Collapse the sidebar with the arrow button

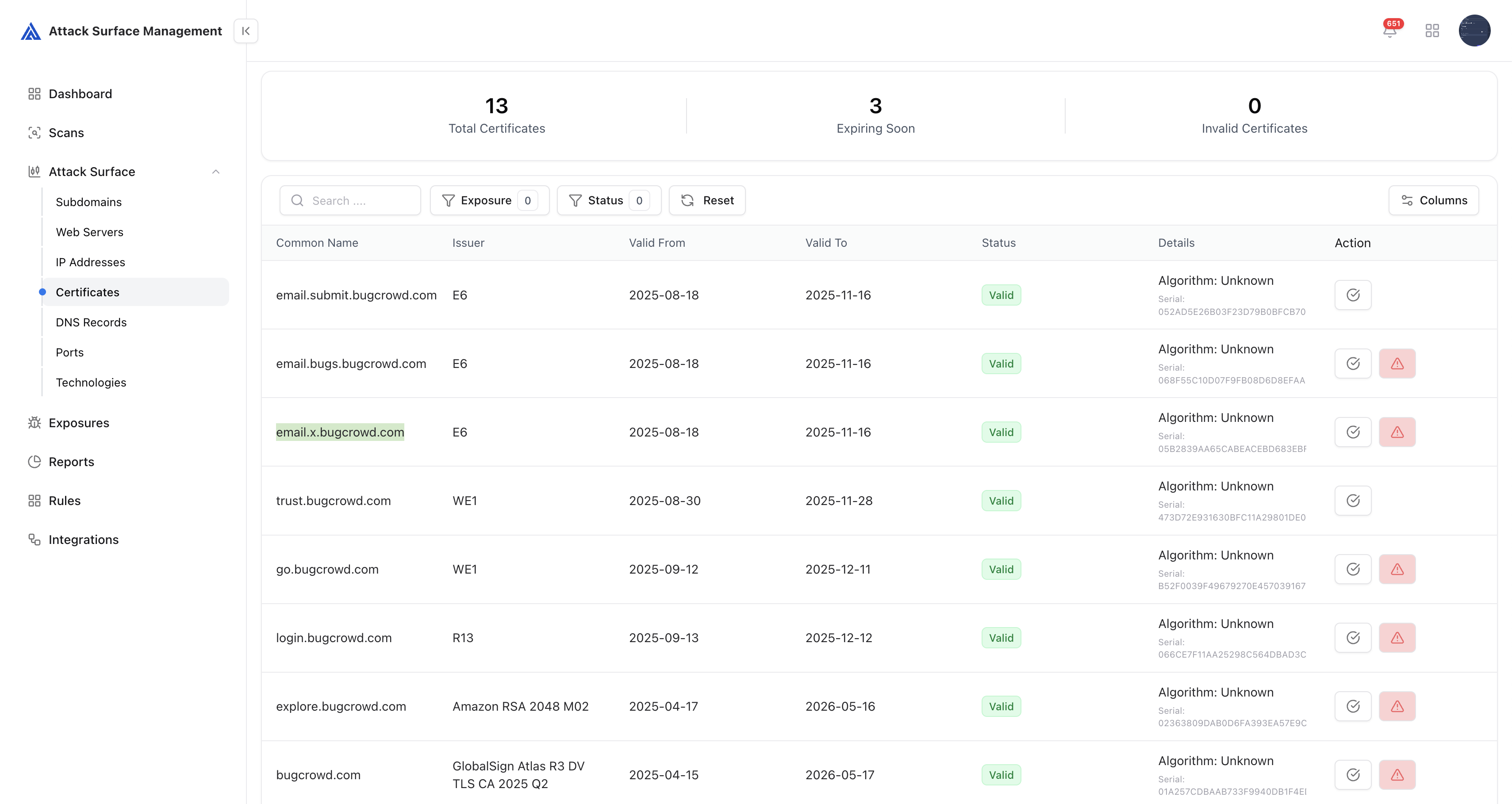click(246, 31)
